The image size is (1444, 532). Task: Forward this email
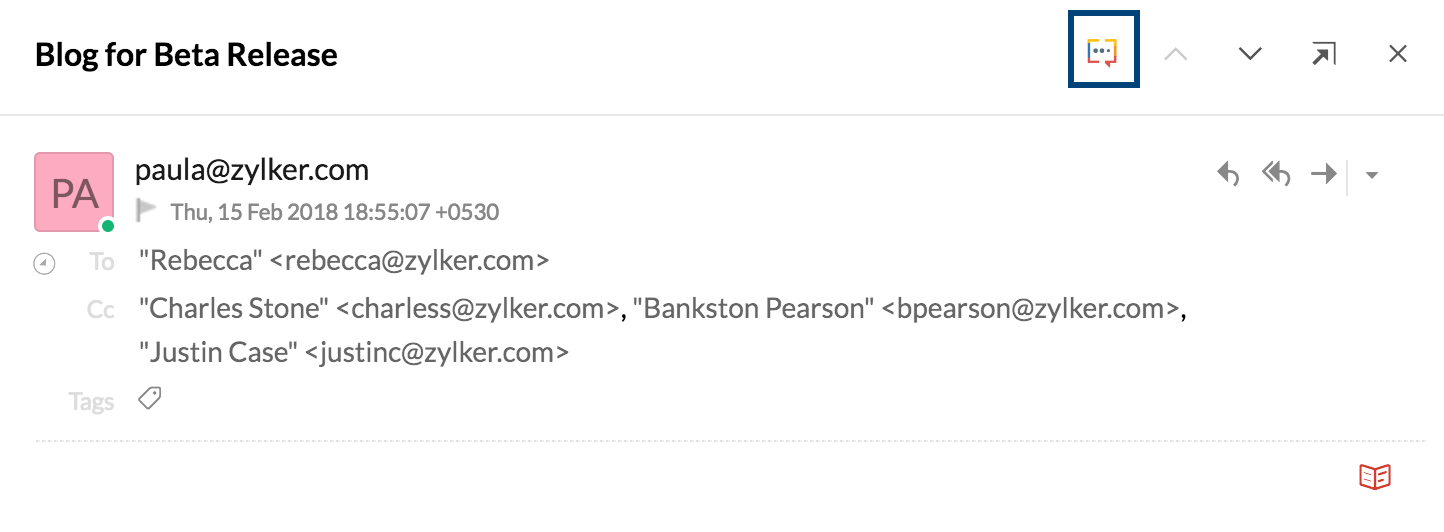pyautogui.click(x=1324, y=175)
